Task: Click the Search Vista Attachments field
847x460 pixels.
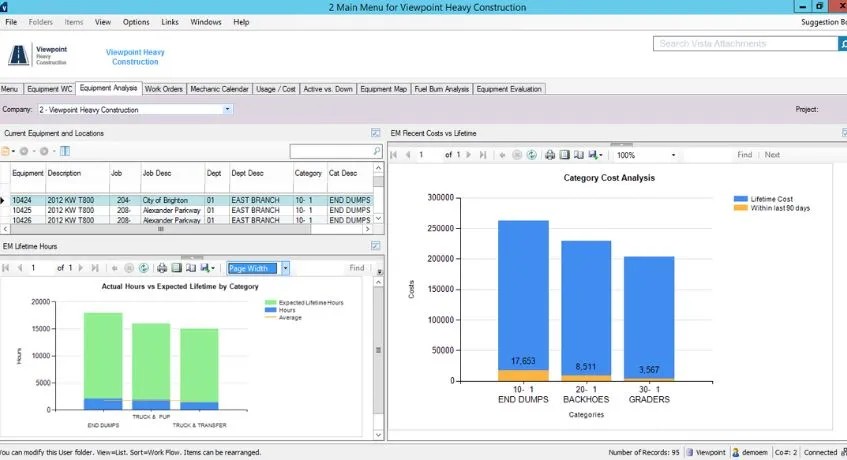Action: coord(745,44)
